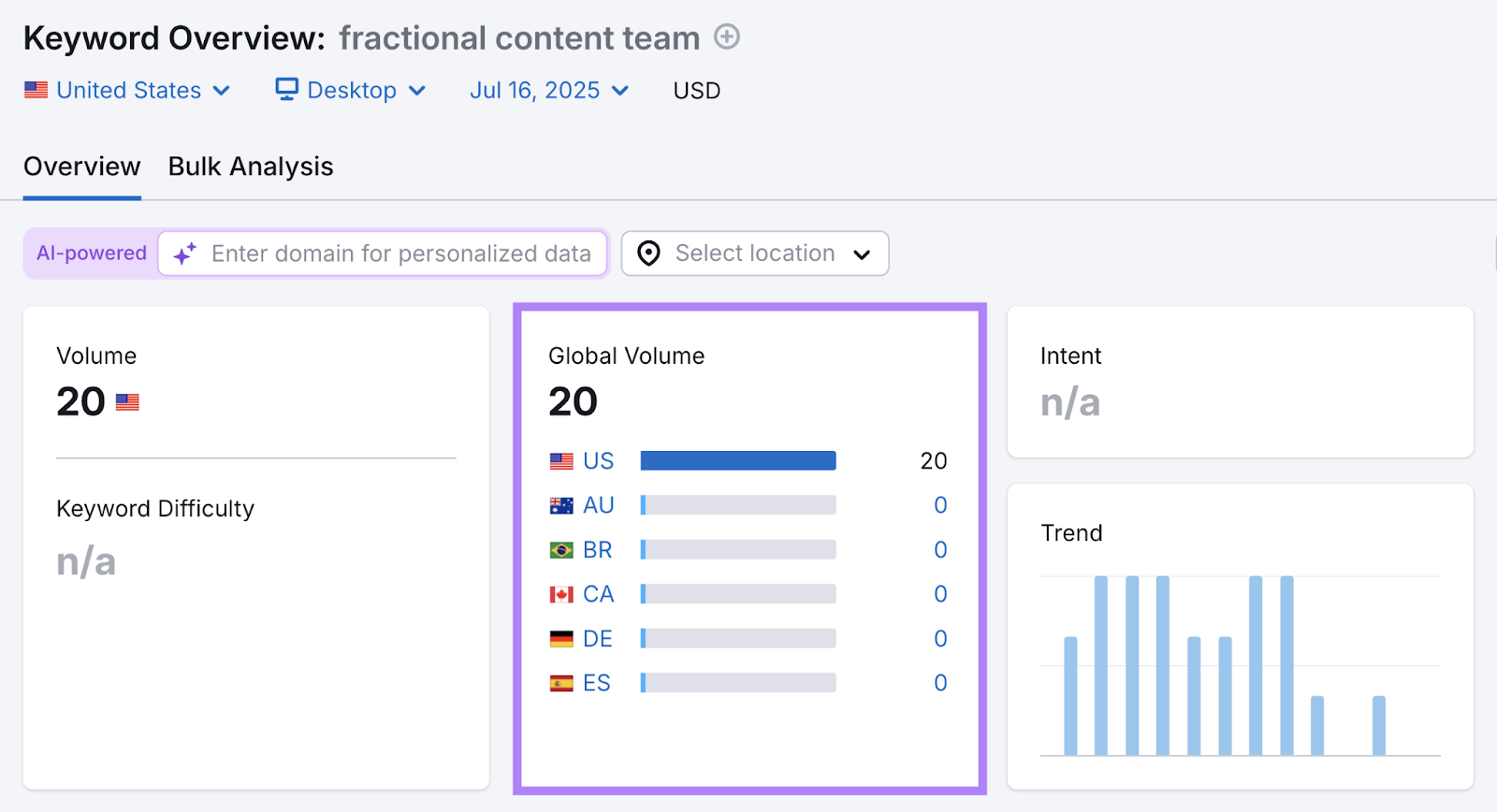
Task: Open the United States country dropdown
Action: pyautogui.click(x=128, y=91)
